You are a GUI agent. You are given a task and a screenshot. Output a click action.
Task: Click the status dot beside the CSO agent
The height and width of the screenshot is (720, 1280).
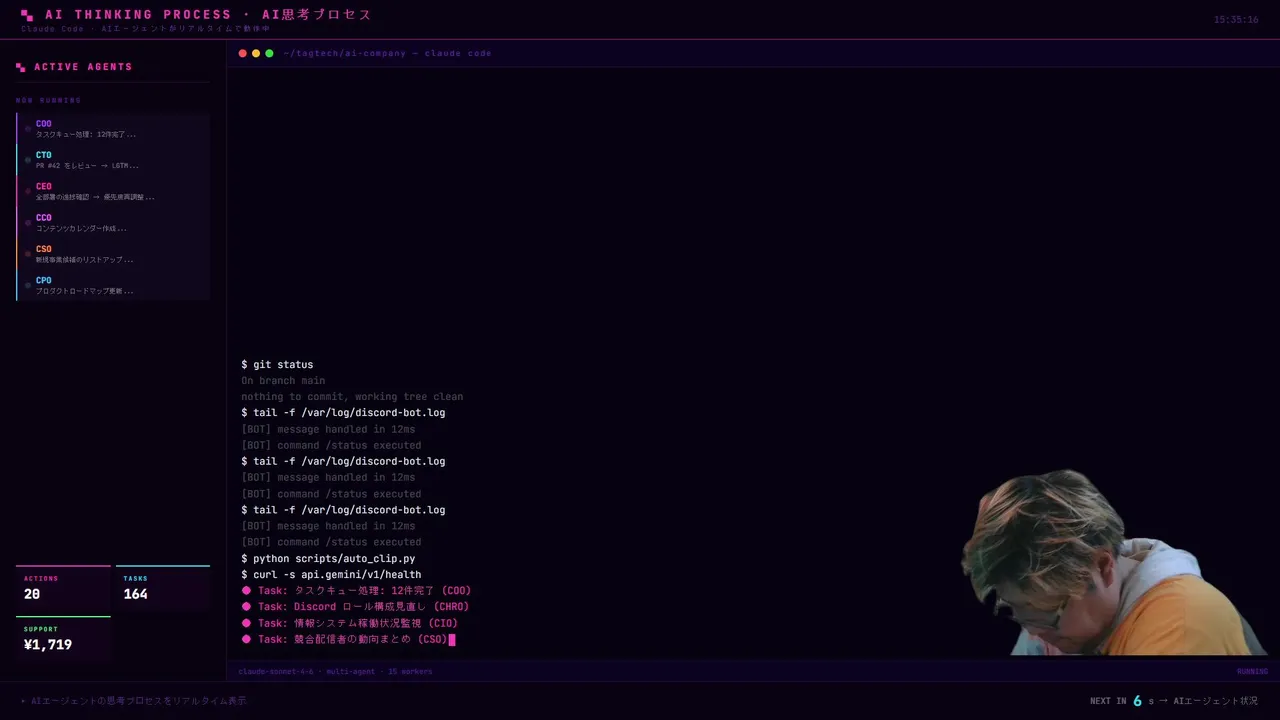(28, 254)
